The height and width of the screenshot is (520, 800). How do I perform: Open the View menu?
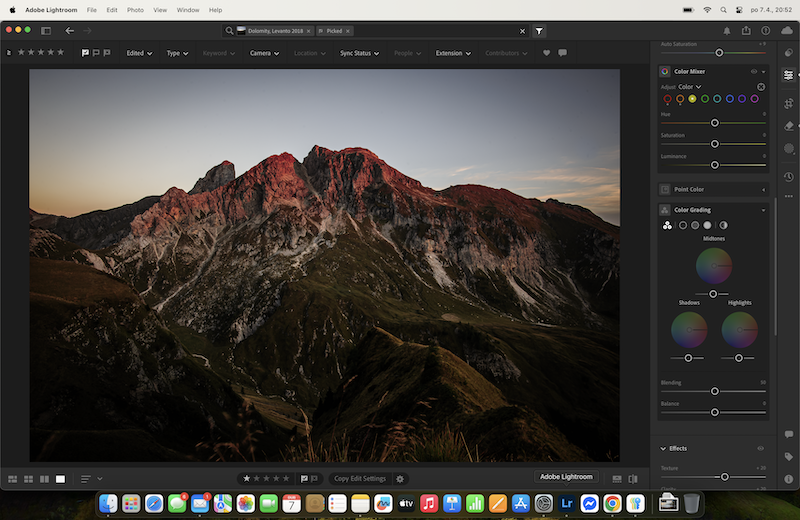(160, 10)
